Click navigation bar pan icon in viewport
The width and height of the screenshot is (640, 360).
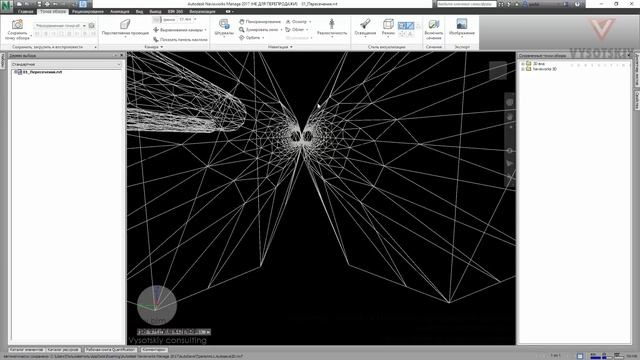(510, 117)
